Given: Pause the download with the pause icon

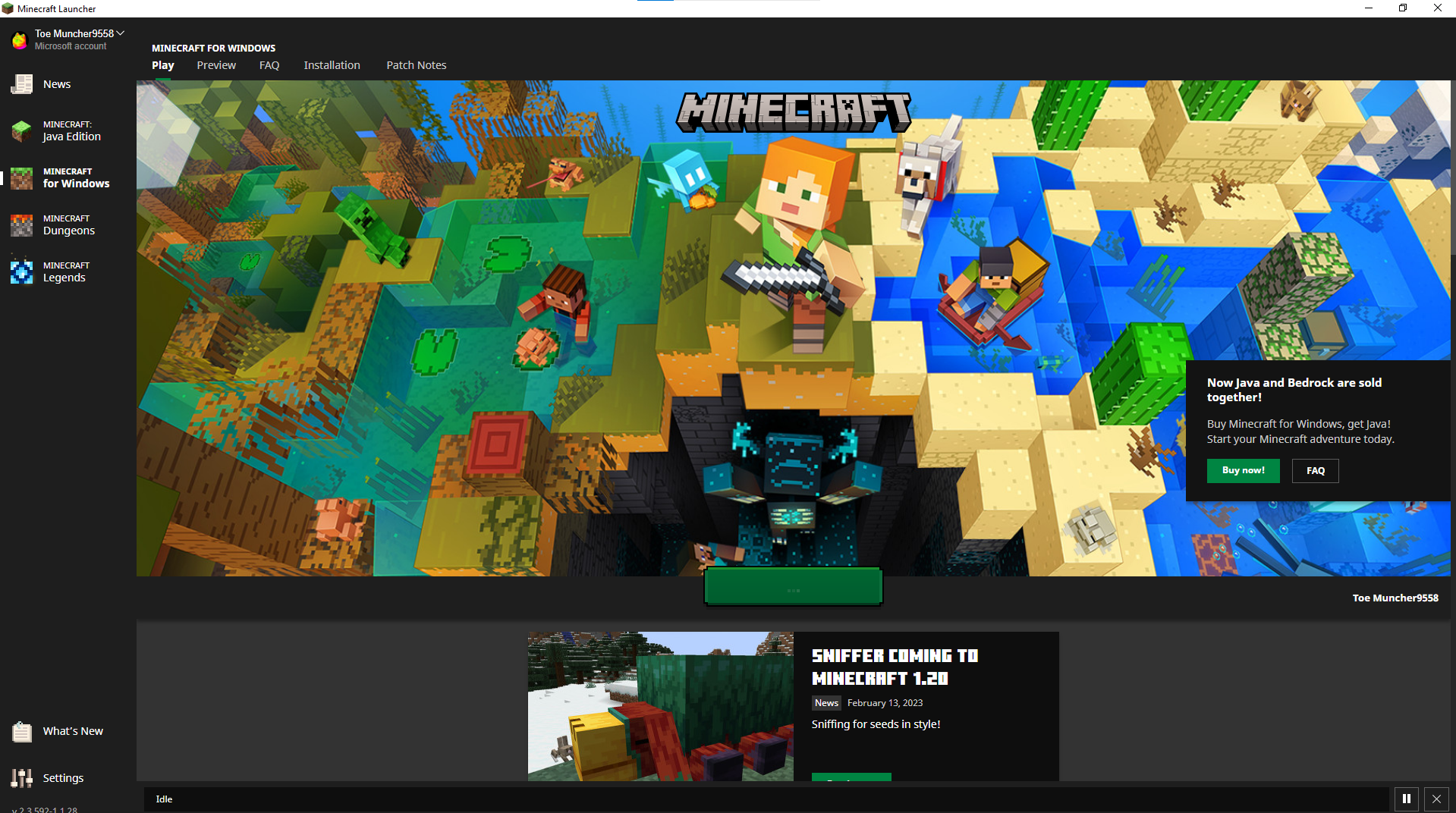Looking at the screenshot, I should point(1406,799).
